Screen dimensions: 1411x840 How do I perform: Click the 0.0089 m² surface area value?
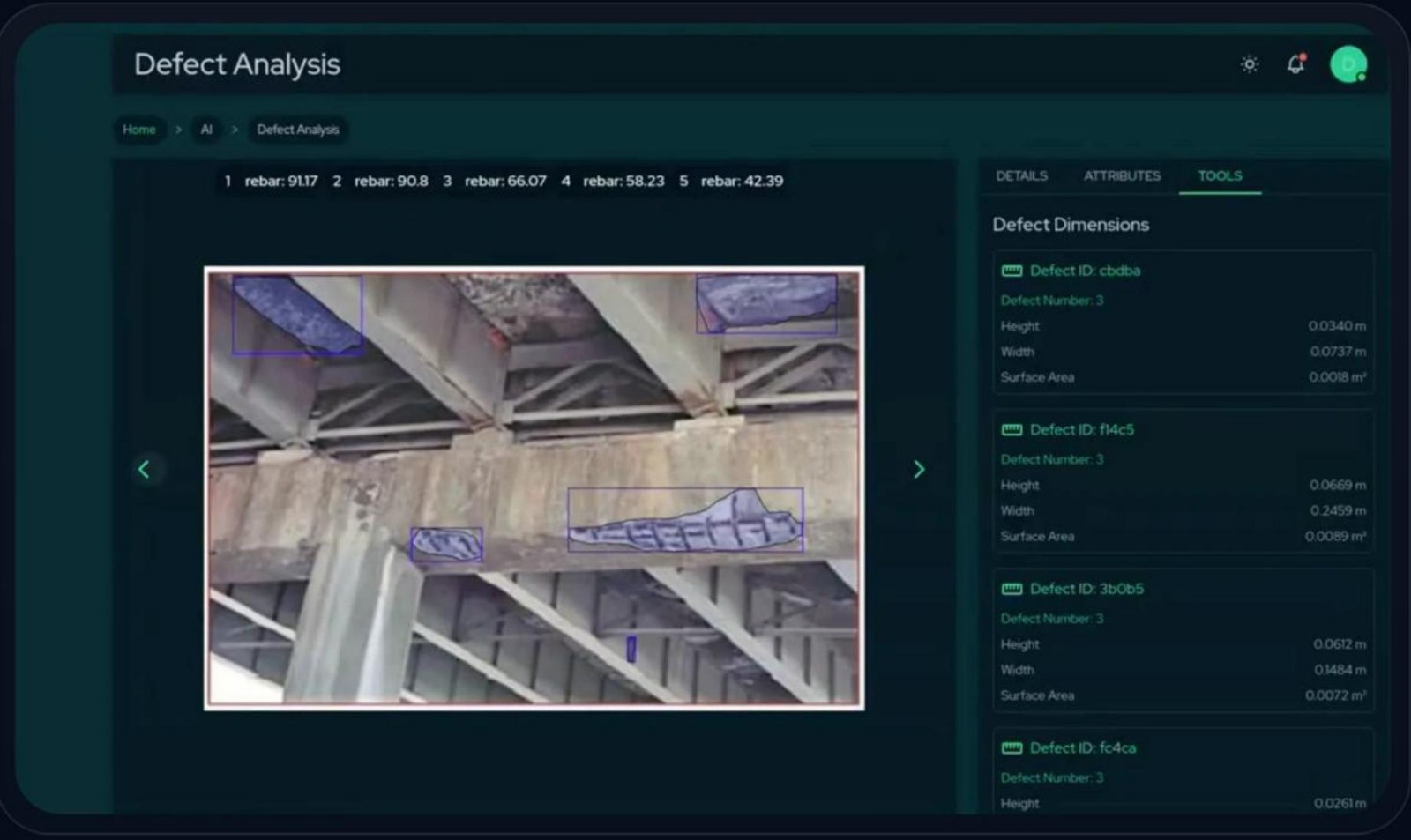pyautogui.click(x=1336, y=537)
